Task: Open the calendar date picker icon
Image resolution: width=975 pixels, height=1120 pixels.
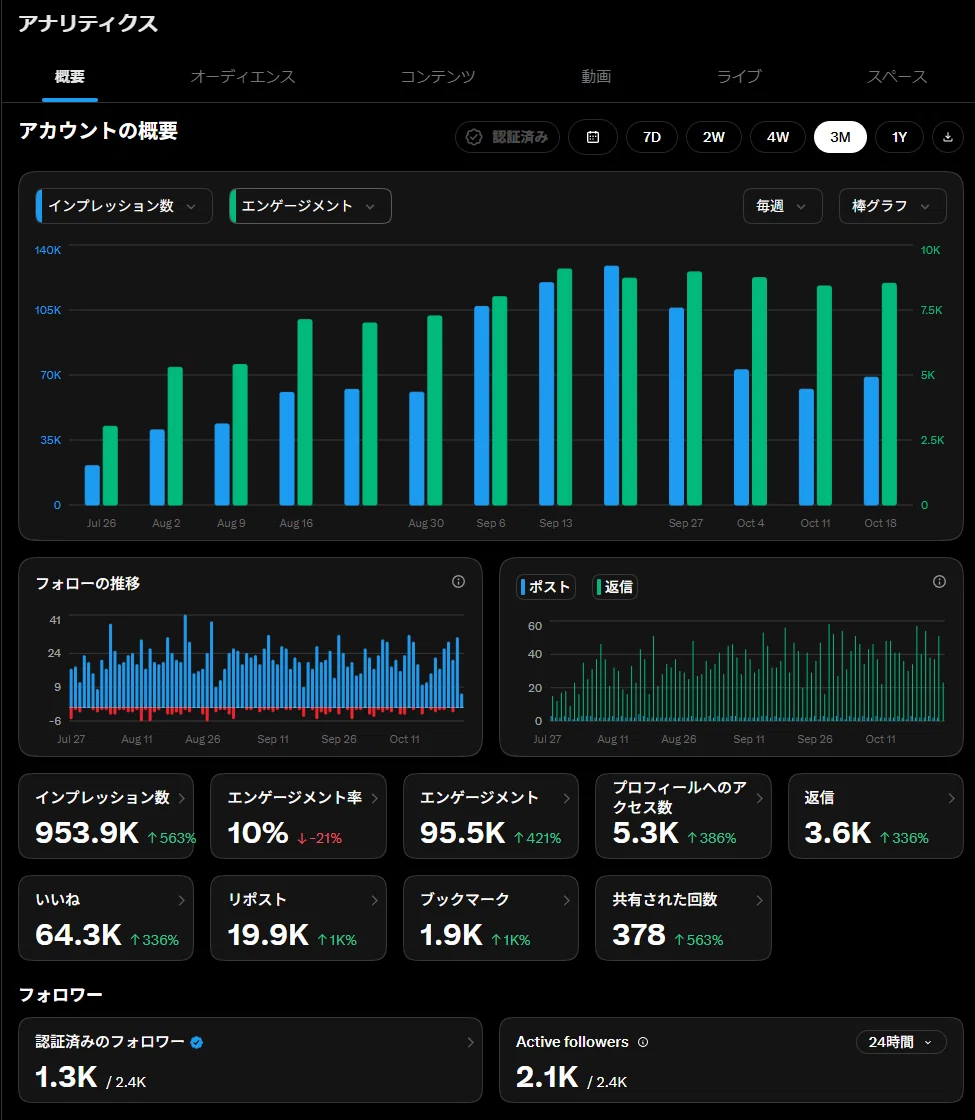Action: pyautogui.click(x=593, y=137)
